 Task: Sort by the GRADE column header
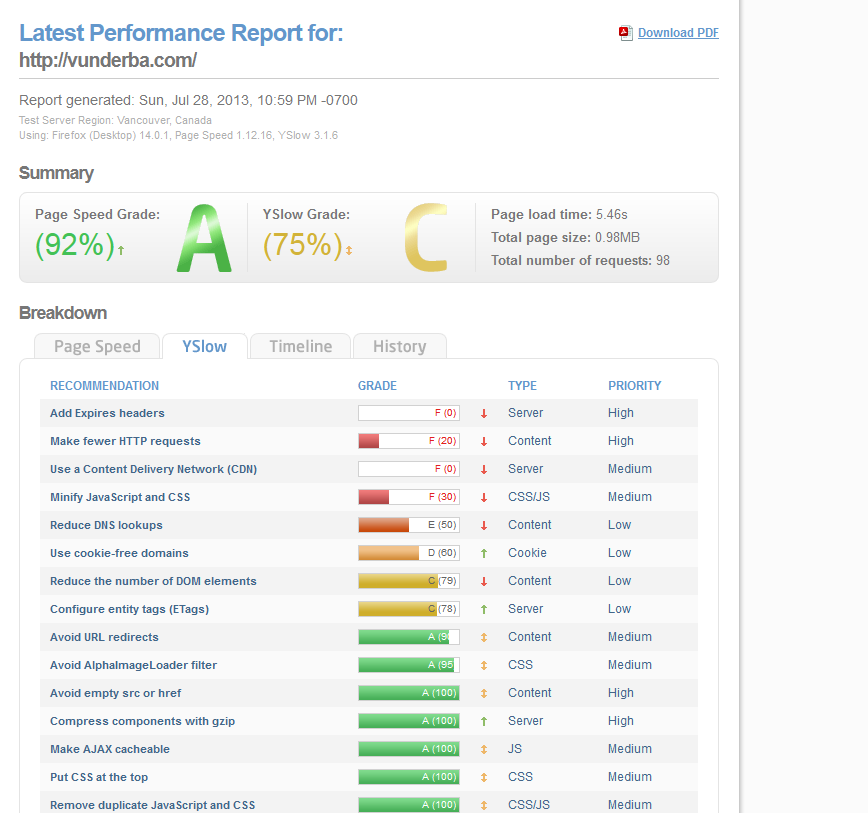pyautogui.click(x=377, y=386)
